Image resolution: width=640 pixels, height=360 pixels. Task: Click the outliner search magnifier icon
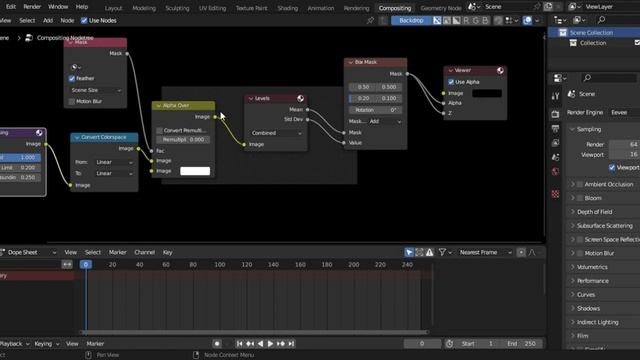(601, 20)
